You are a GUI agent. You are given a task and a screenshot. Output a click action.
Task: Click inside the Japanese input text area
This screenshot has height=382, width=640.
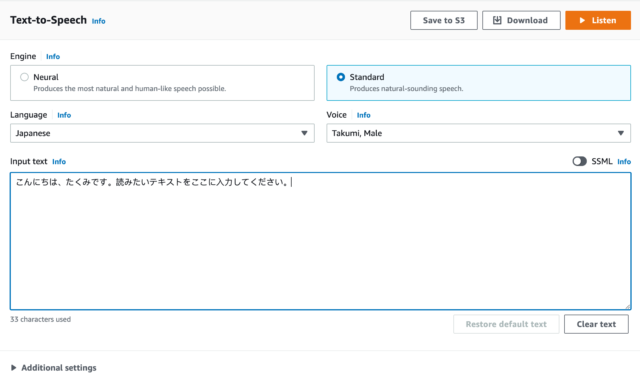320,241
